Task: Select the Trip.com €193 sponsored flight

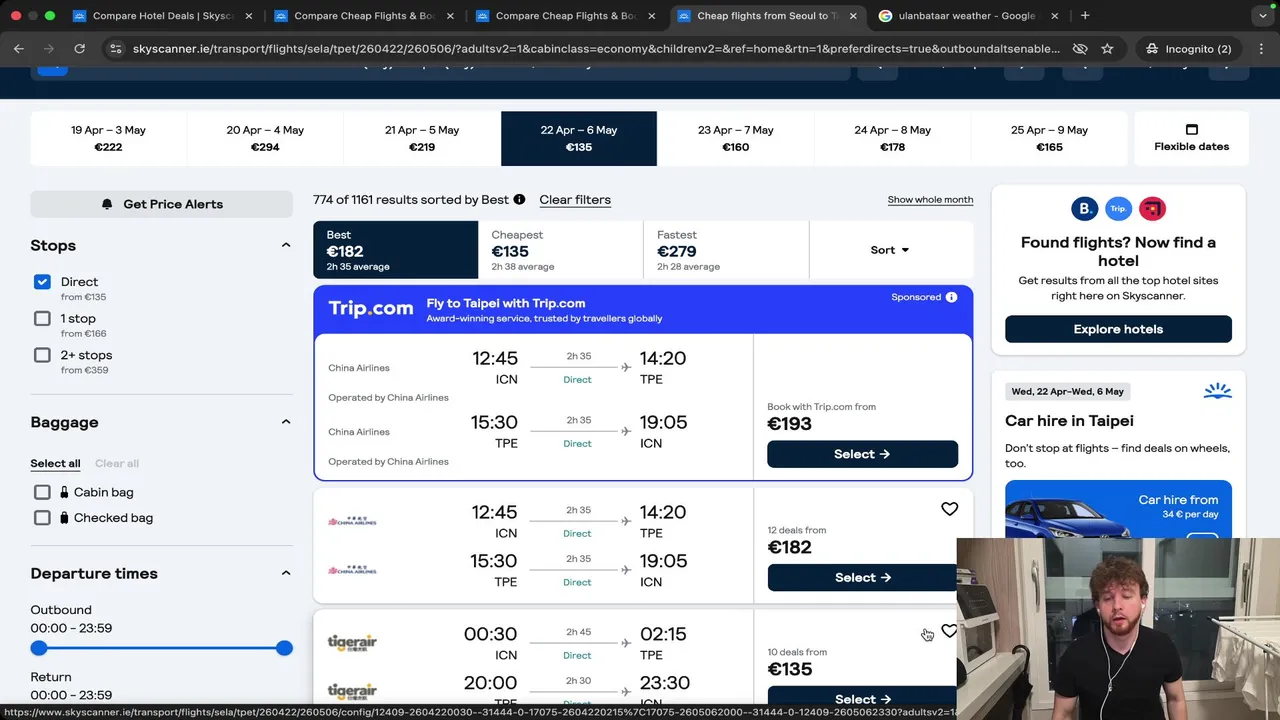Action: (862, 454)
